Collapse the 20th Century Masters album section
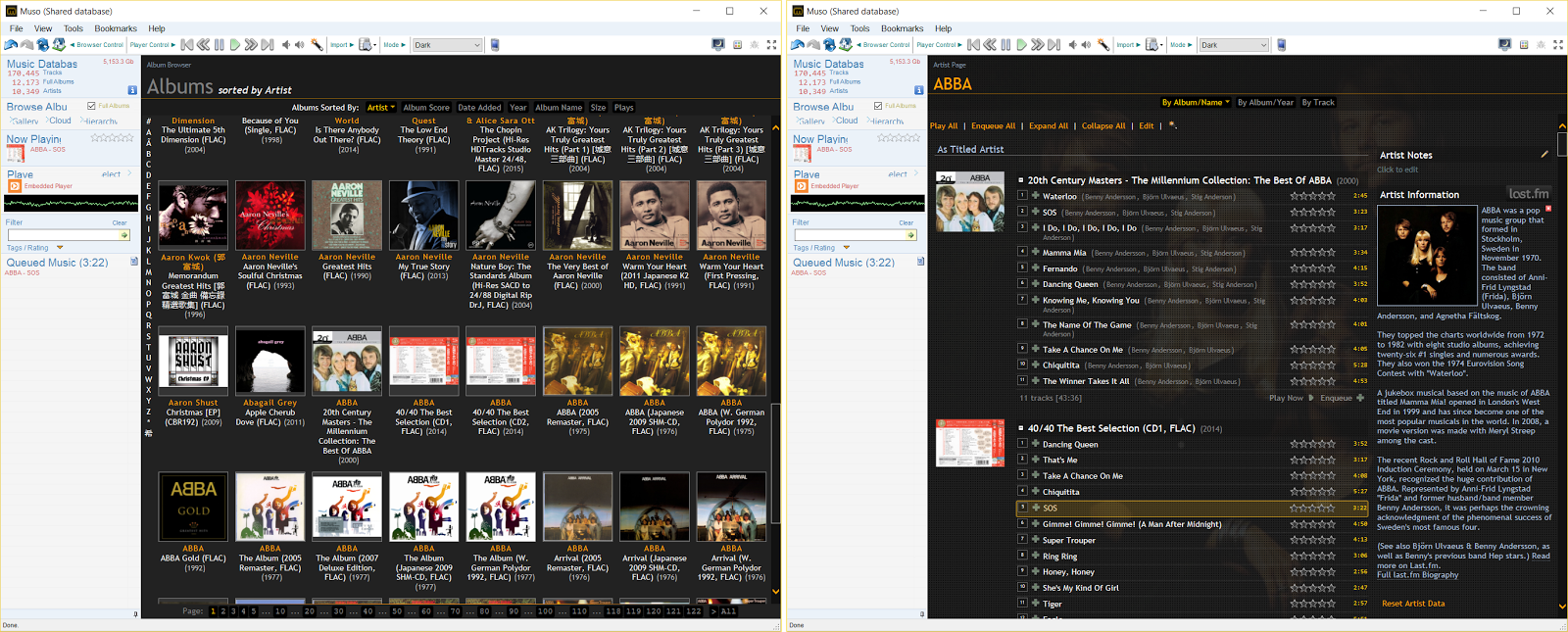1568x632 pixels. click(x=1021, y=180)
